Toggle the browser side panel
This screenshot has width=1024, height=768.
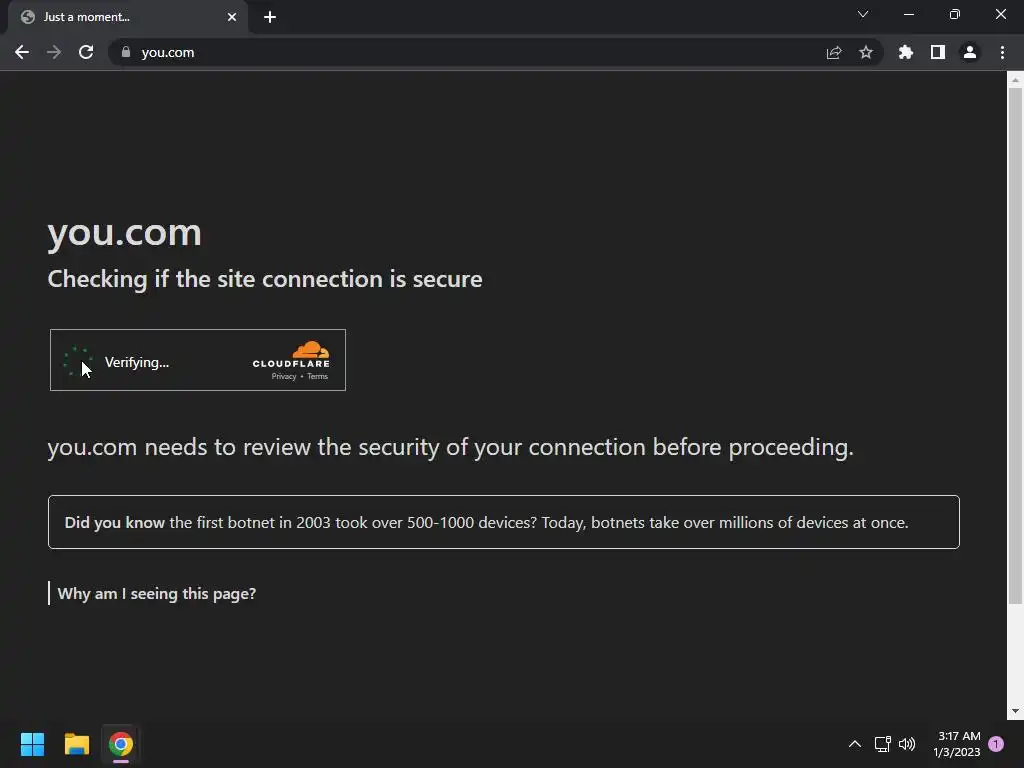coord(938,52)
